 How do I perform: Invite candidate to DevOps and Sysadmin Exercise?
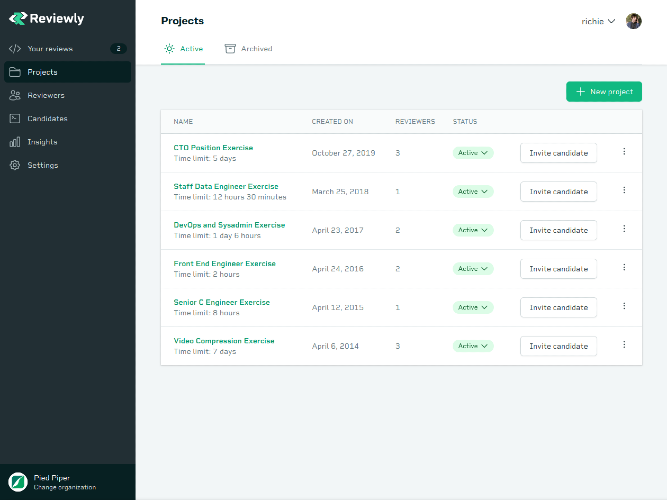(558, 230)
